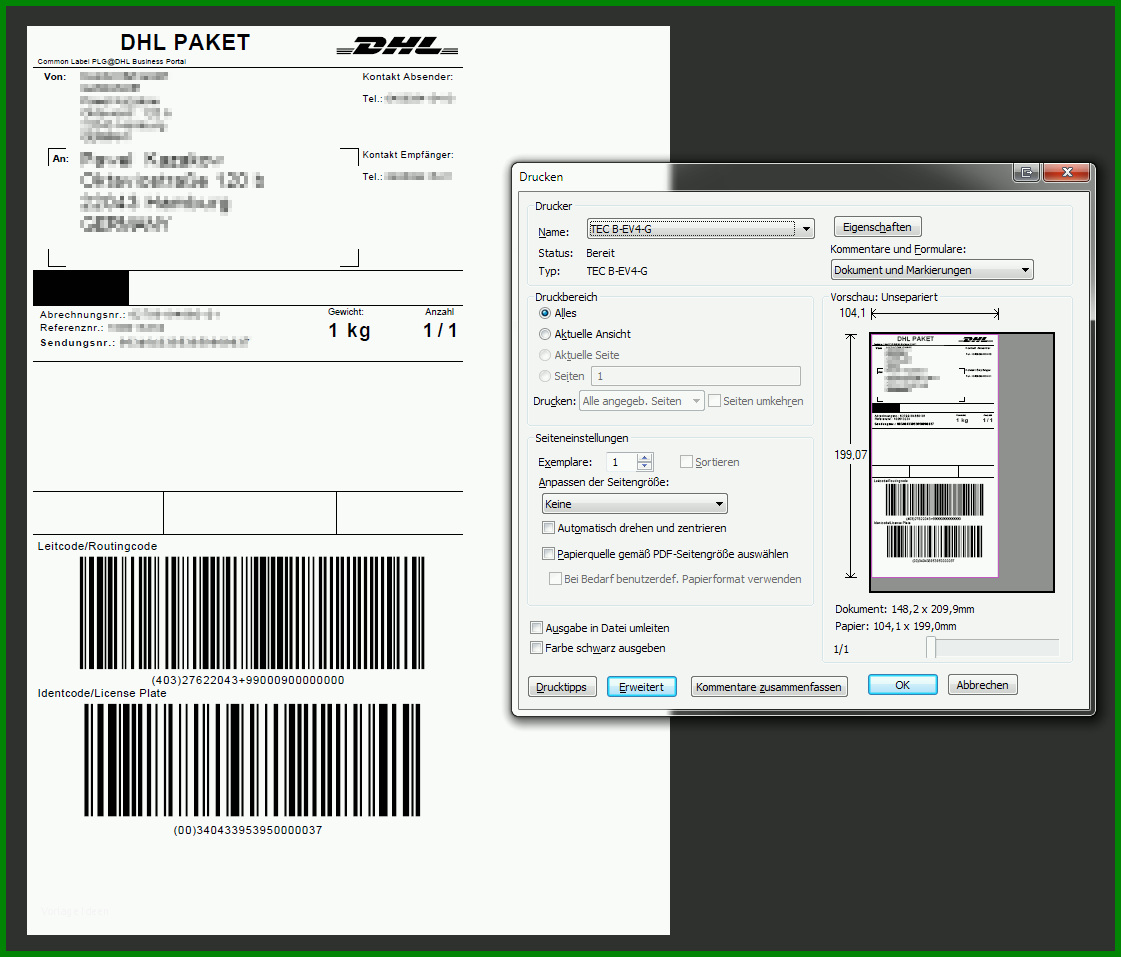Toggle Bei Bedarf benutzerdef. Papierformat verwenden

coord(555,578)
